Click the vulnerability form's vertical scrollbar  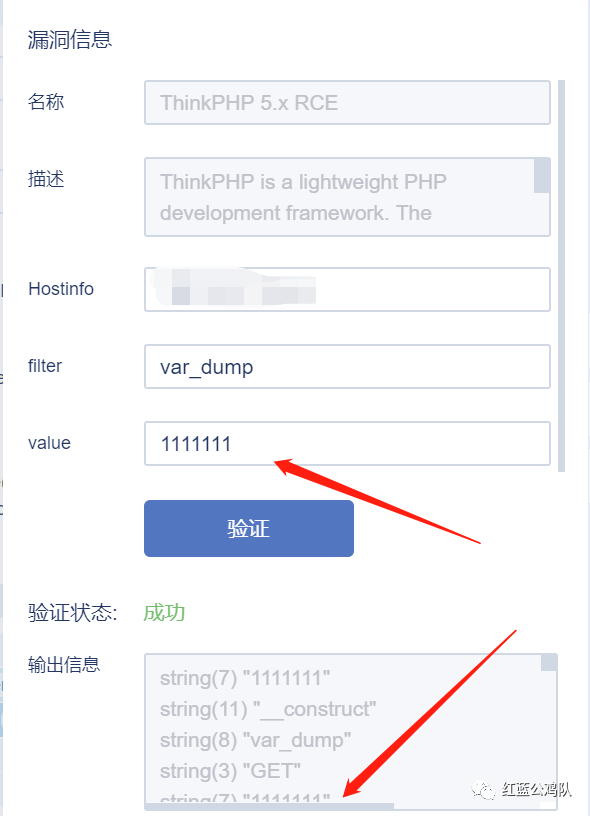pyautogui.click(x=561, y=276)
